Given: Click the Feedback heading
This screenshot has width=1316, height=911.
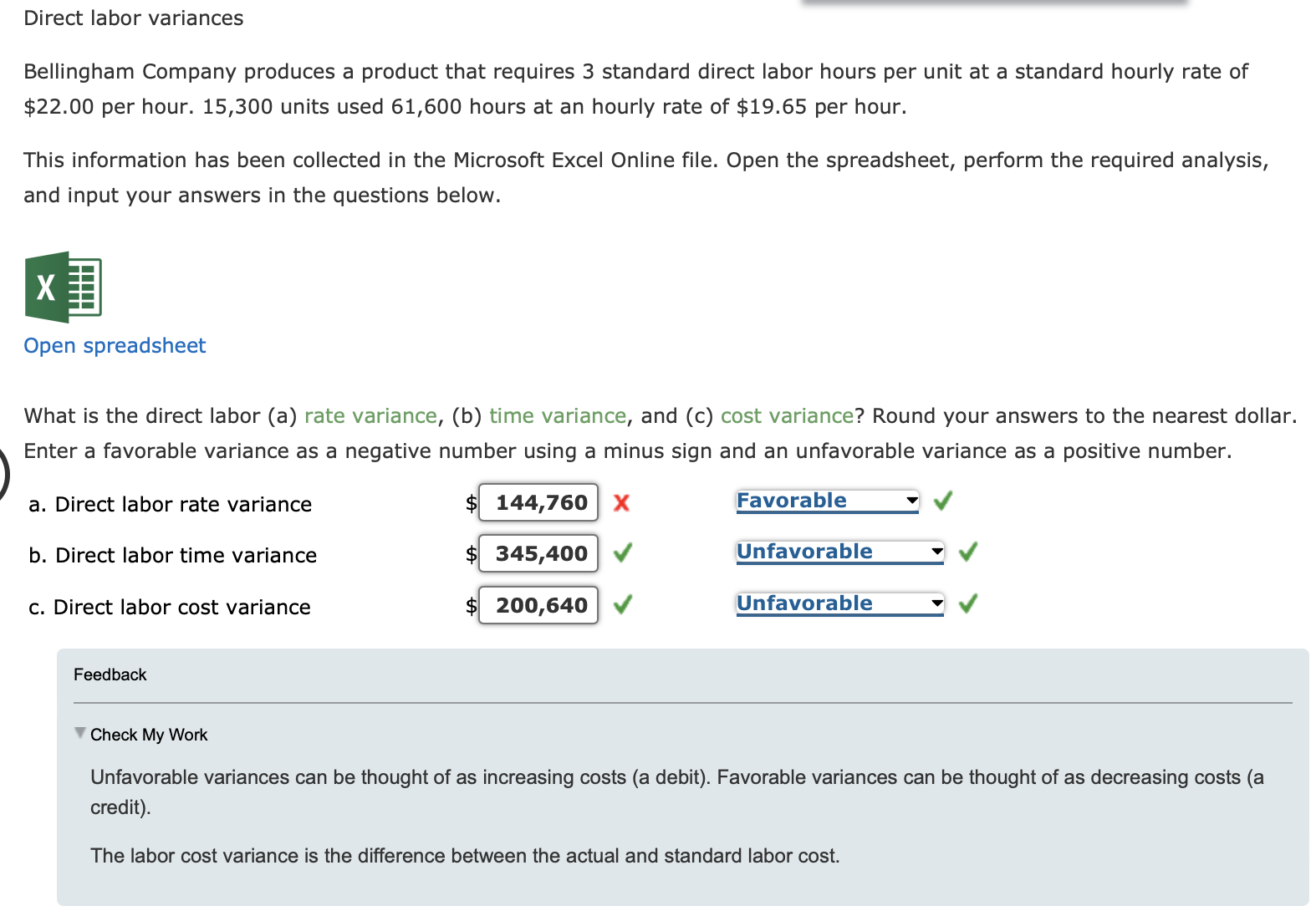Looking at the screenshot, I should pos(110,674).
